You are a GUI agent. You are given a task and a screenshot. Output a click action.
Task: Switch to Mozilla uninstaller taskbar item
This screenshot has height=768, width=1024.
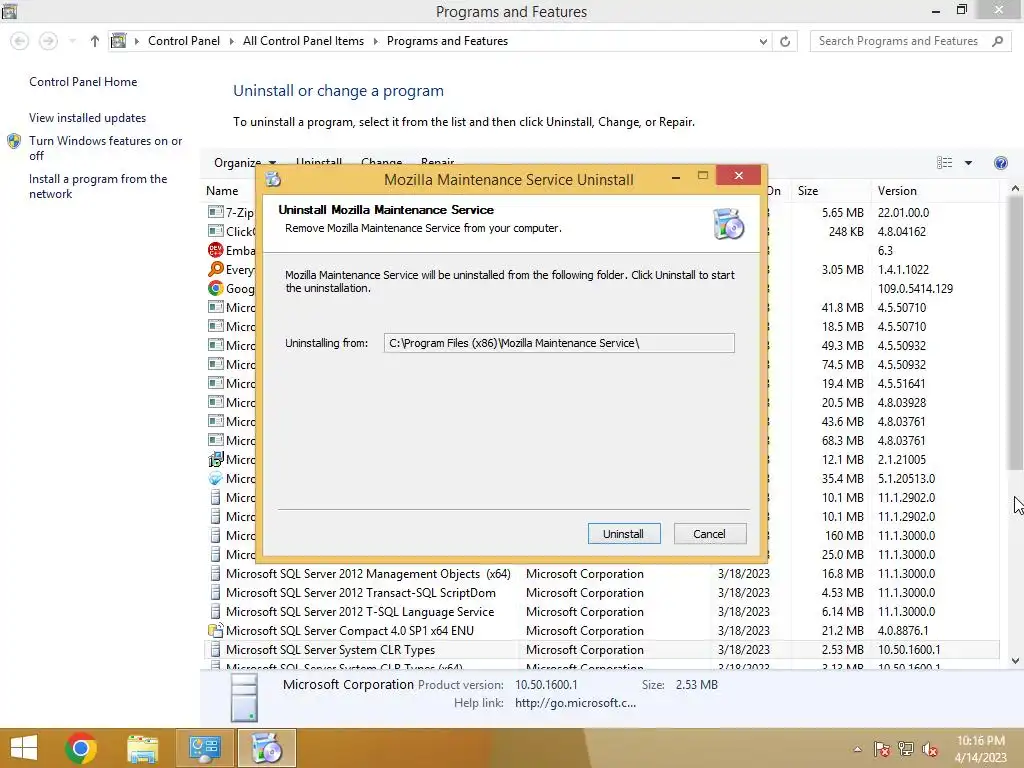(266, 748)
